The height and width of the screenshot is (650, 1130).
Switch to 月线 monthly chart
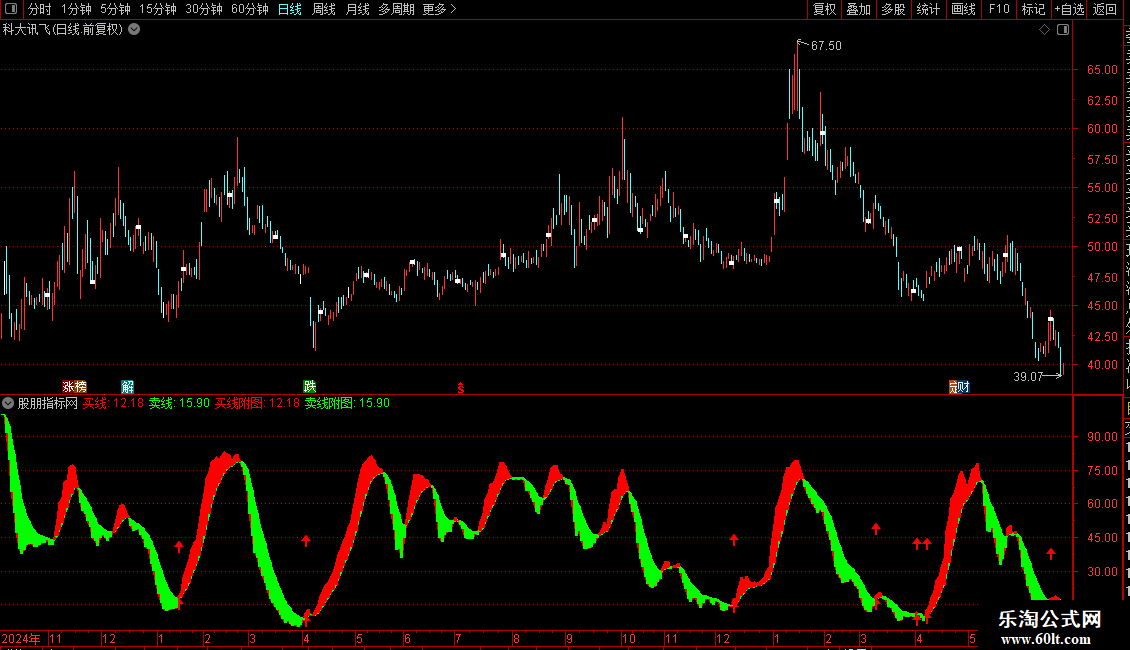[357, 9]
